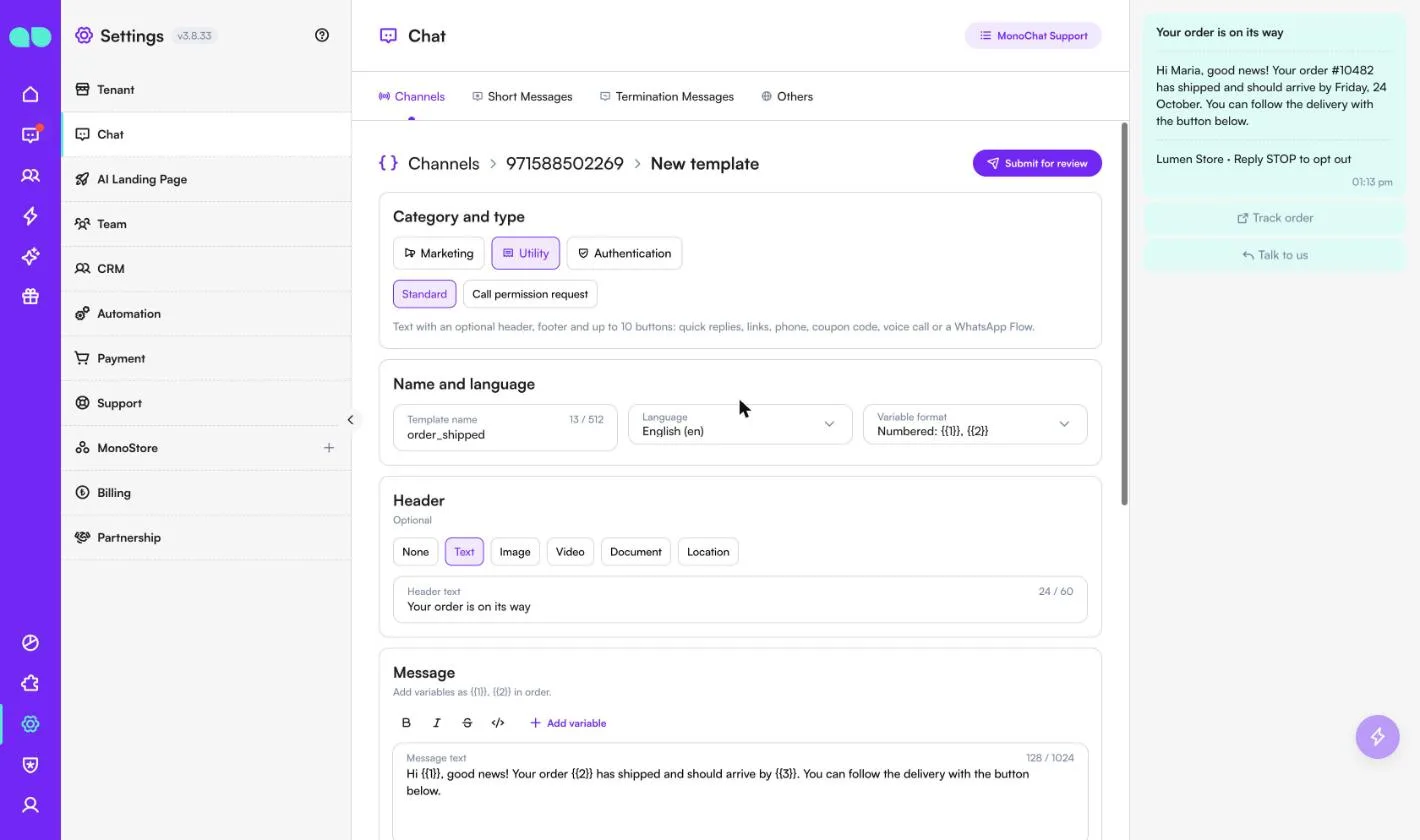Open the Home icon in left rail
Screen dimensions: 1420x840
pos(30,94)
